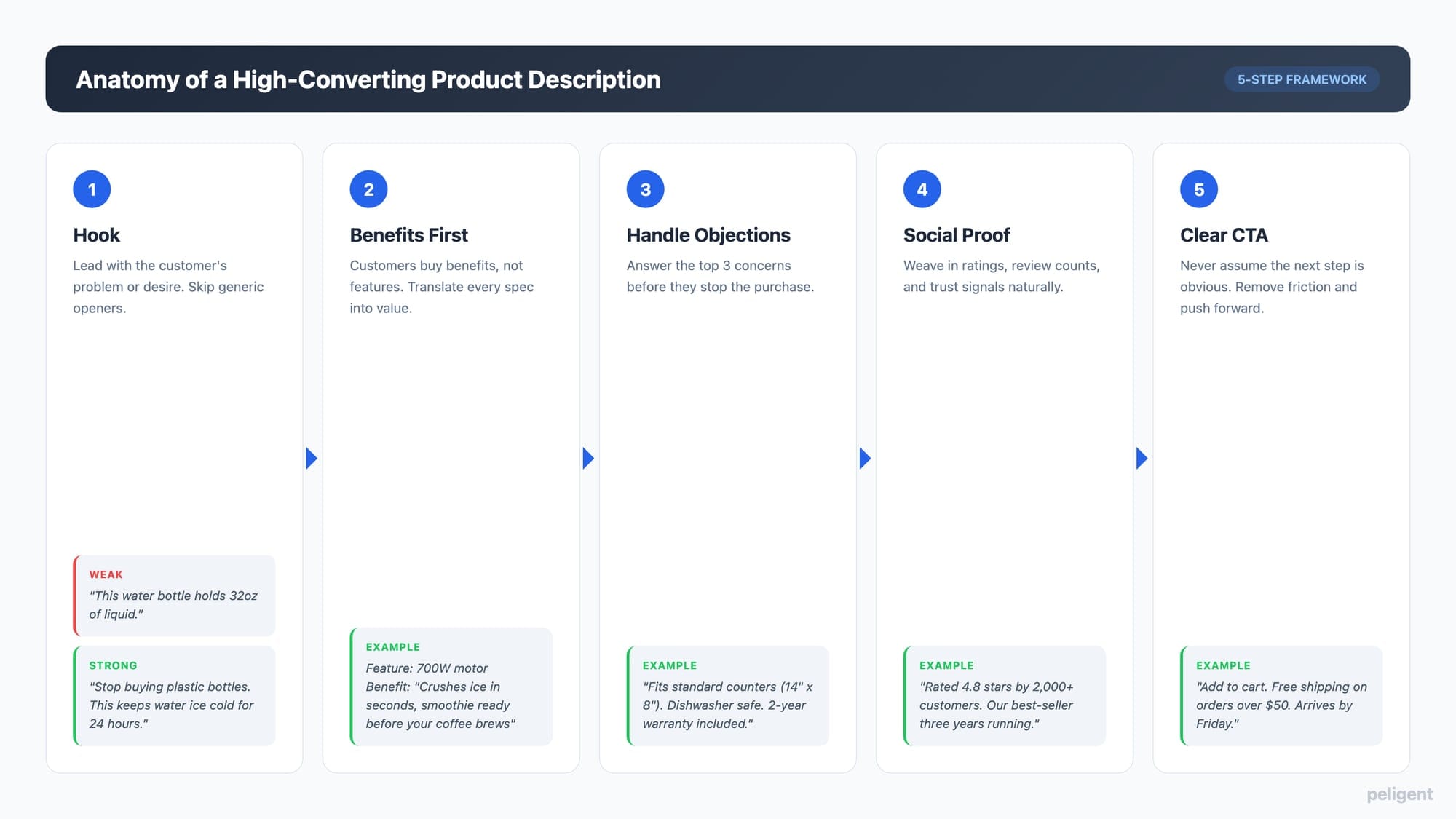Click the blue number 1 circle badge
The height and width of the screenshot is (819, 1456).
(x=92, y=189)
